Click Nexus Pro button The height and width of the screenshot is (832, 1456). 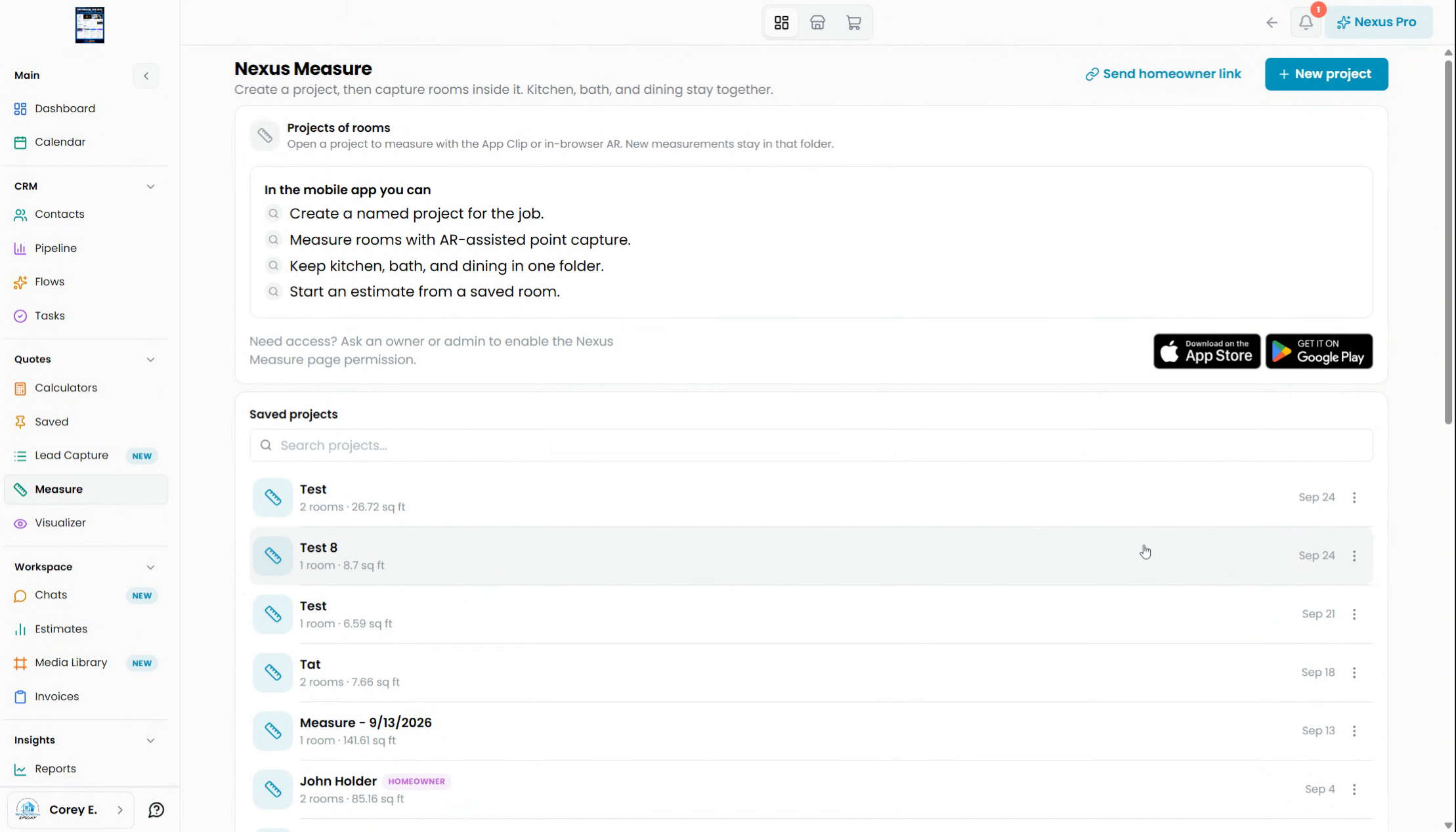click(1379, 22)
